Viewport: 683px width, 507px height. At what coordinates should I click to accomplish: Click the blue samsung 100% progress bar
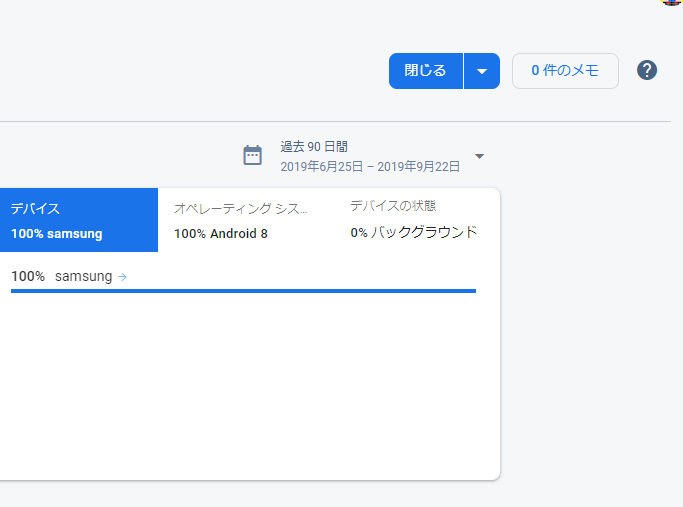243,291
